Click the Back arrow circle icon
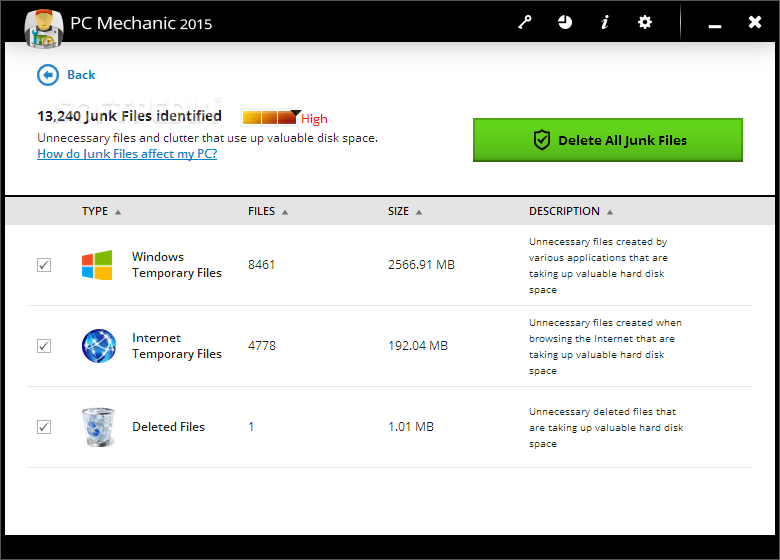 tap(48, 75)
